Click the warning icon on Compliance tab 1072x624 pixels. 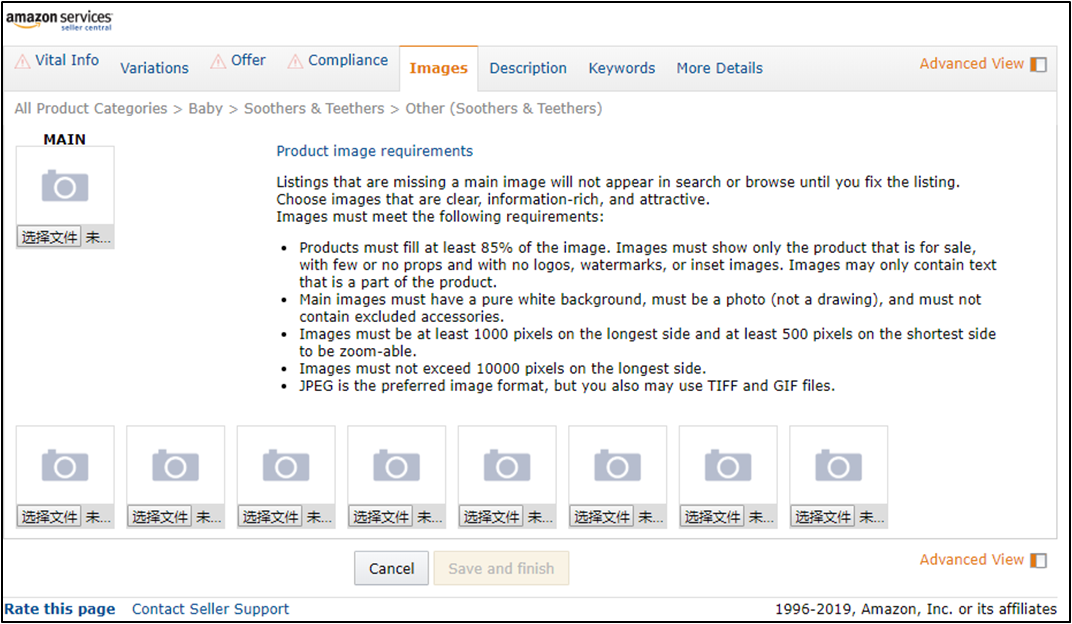point(295,62)
